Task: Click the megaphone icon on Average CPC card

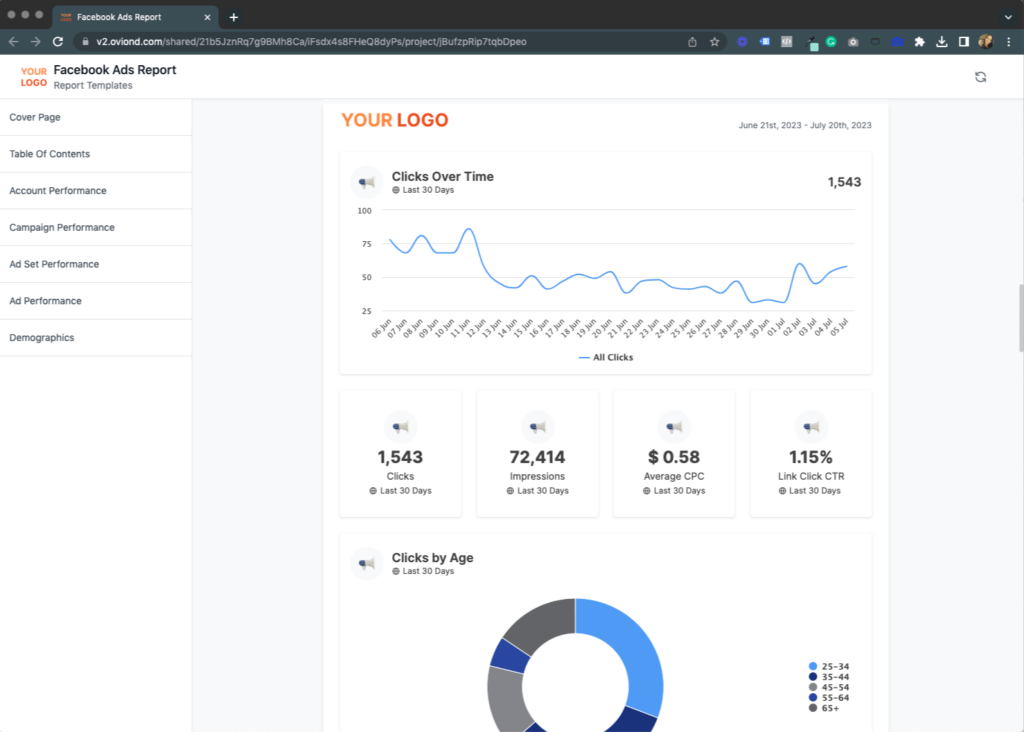Action: [674, 427]
